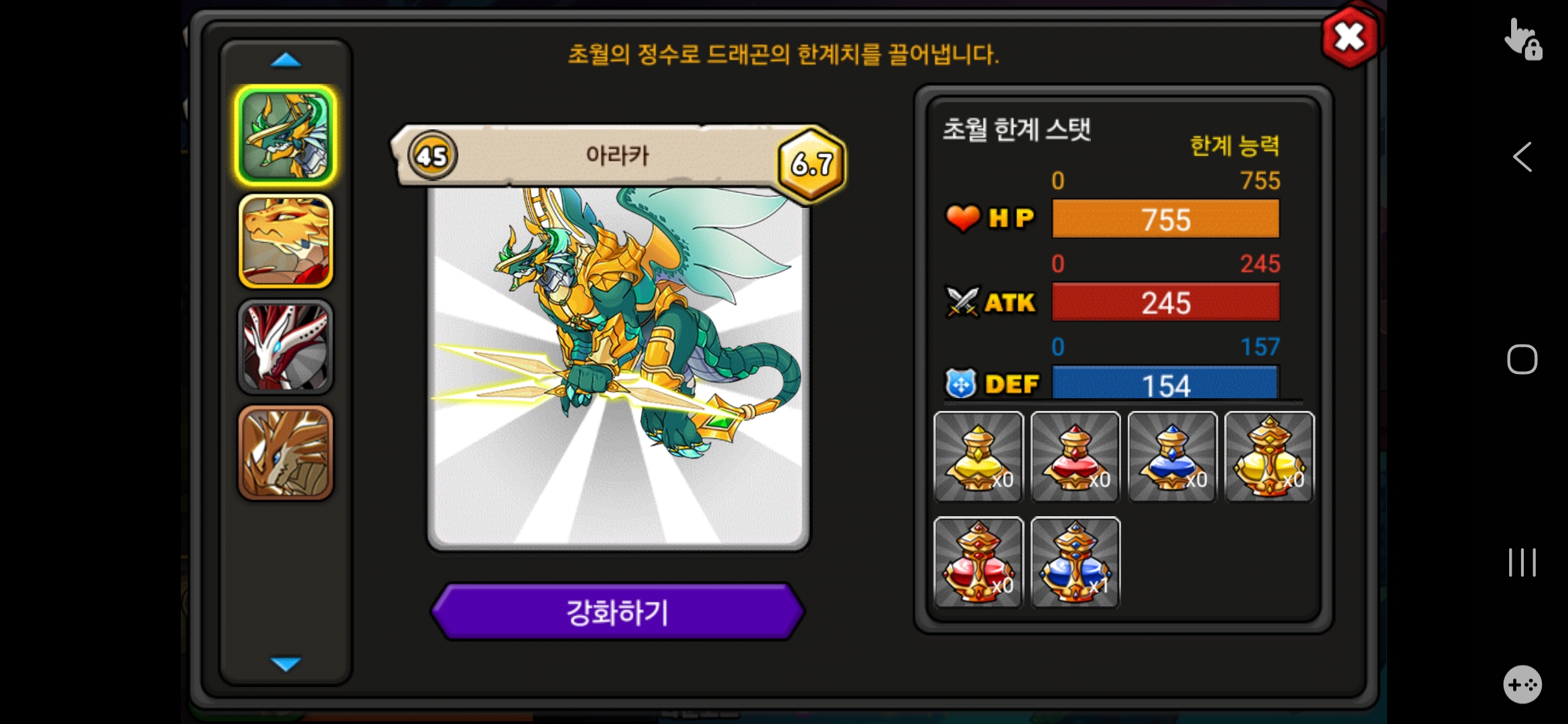Tap the touch lock hand icon
Viewport: 1568px width, 724px height.
pyautogui.click(x=1522, y=40)
